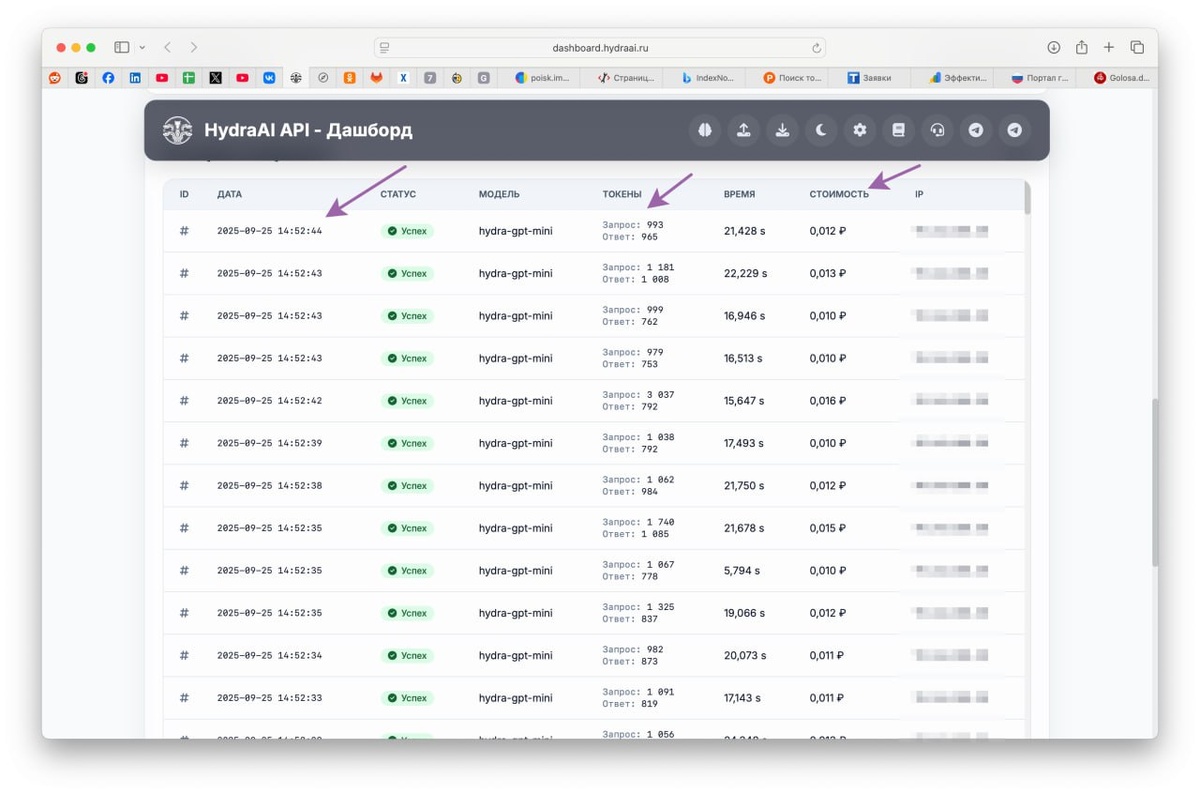The image size is (1200, 794).
Task: Open the GitLab fox pinned tab
Action: 376,77
